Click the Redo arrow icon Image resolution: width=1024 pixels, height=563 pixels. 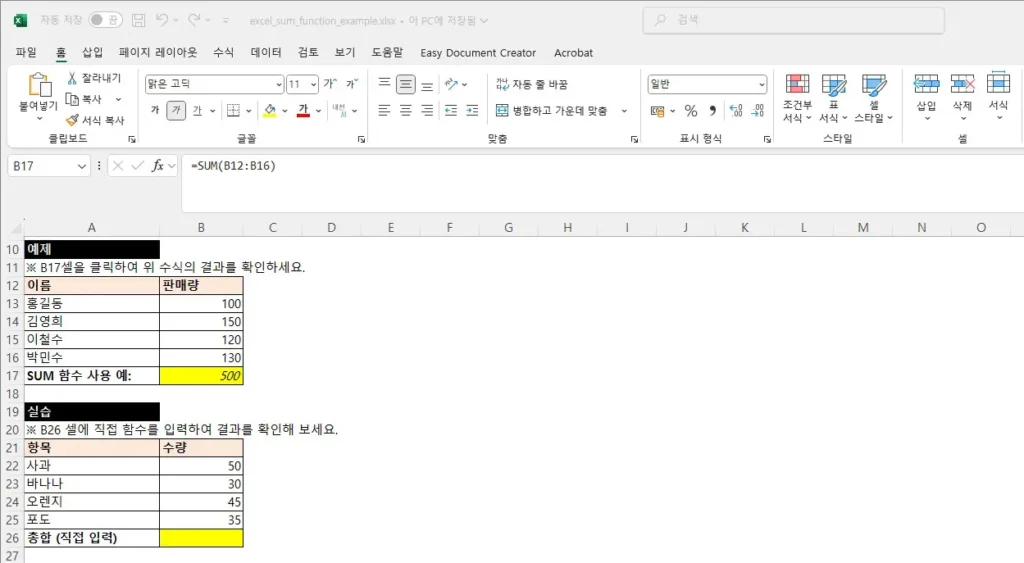click(194, 20)
